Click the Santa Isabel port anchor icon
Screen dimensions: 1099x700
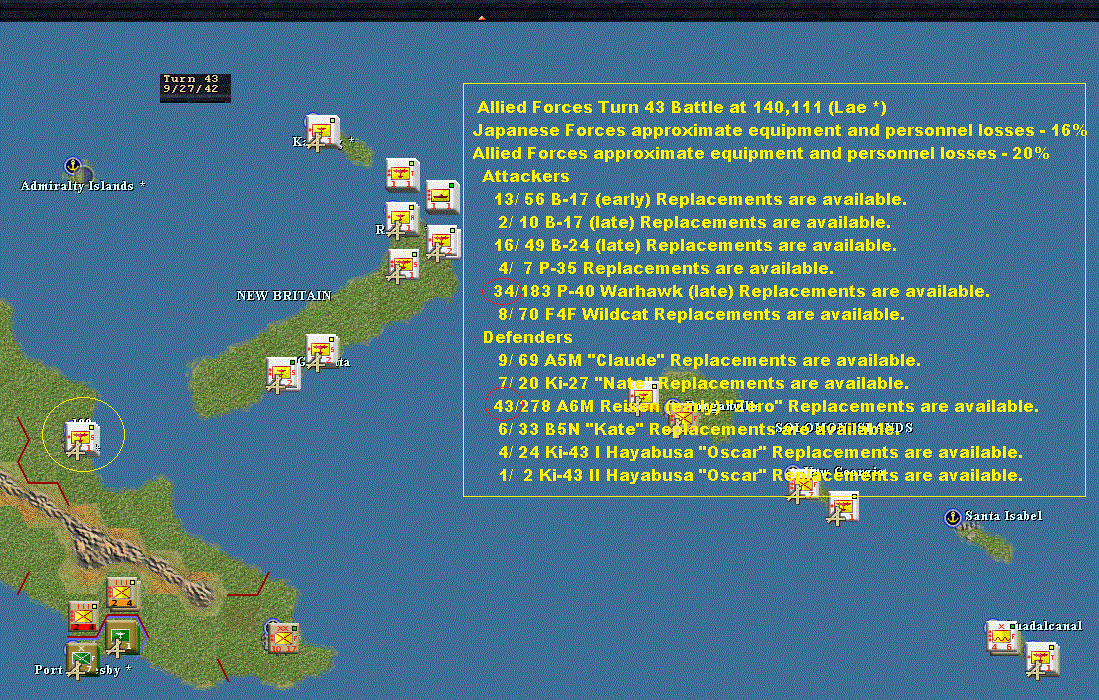pyautogui.click(x=952, y=518)
